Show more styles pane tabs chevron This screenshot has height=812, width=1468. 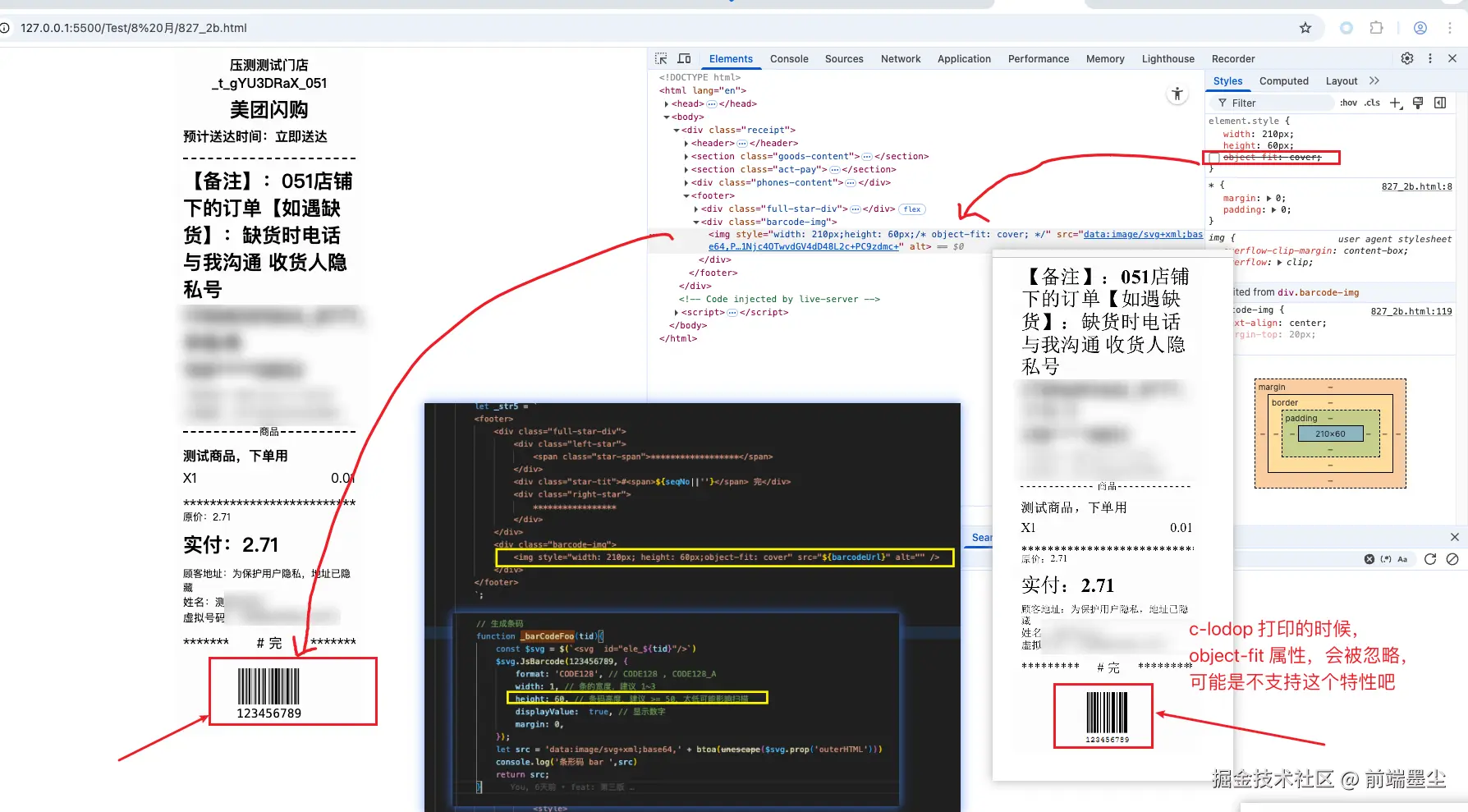coord(1374,80)
